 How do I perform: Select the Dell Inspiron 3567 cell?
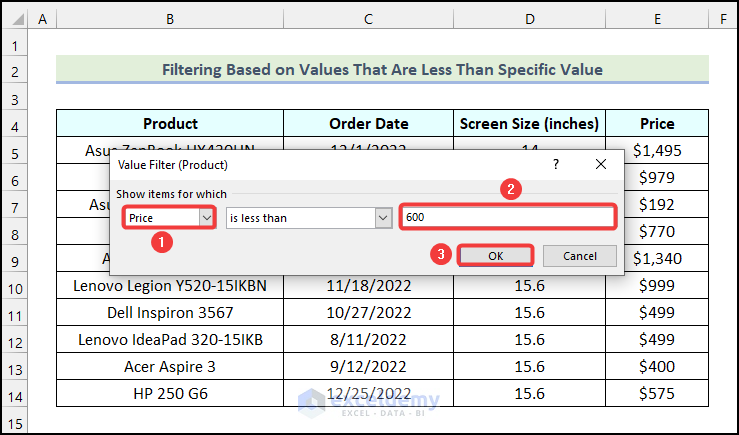(170, 313)
